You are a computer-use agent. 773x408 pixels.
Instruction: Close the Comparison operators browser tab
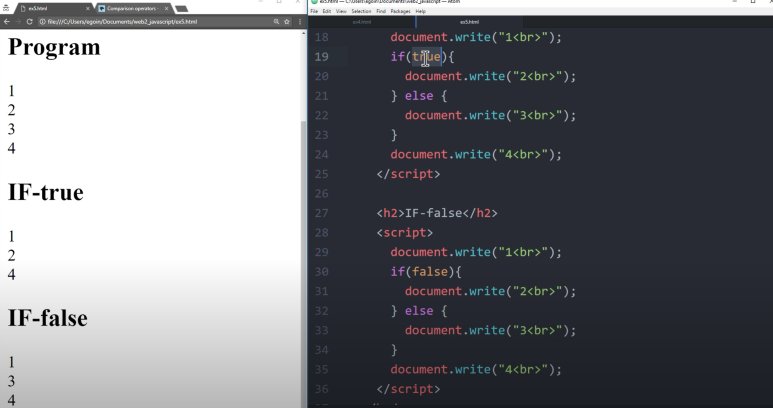[167, 8]
